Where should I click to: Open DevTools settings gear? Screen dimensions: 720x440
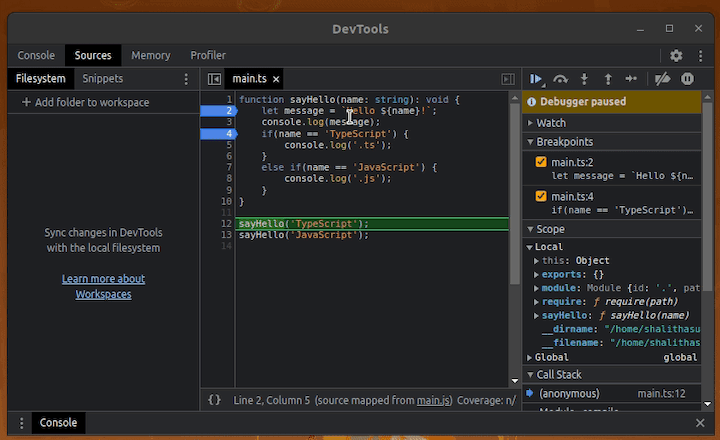[x=676, y=56]
